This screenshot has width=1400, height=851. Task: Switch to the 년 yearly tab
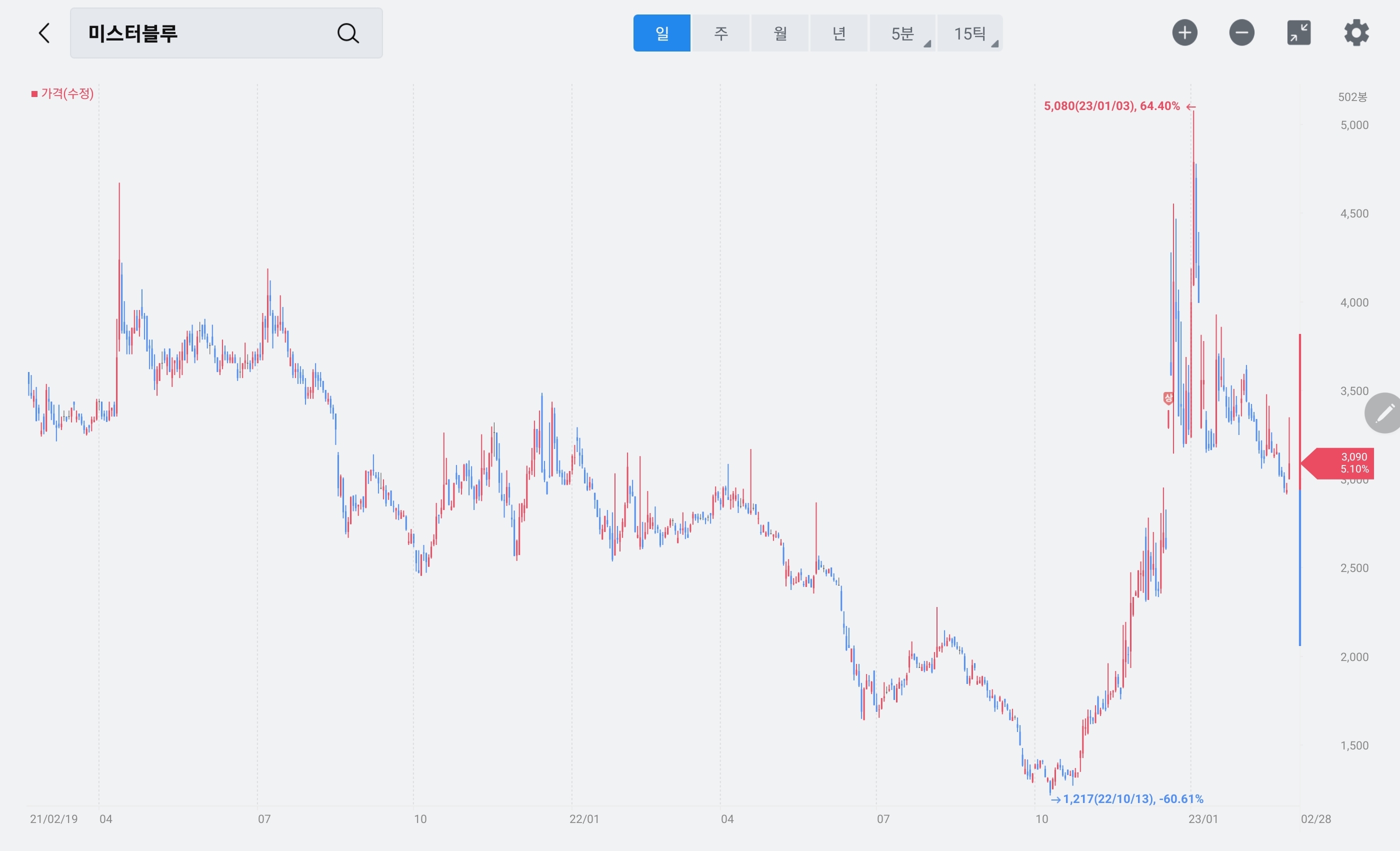[838, 33]
